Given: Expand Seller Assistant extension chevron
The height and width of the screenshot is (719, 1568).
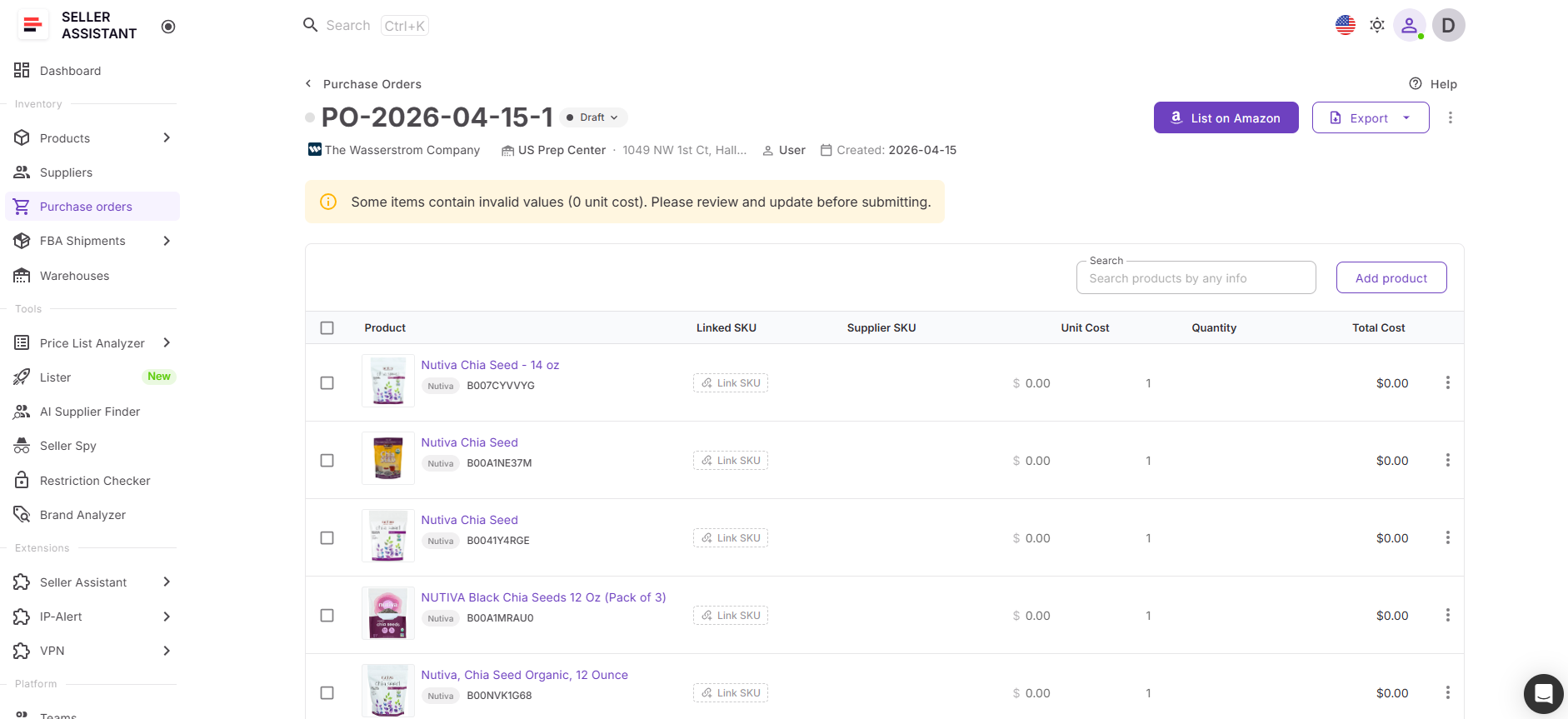Looking at the screenshot, I should click(167, 582).
